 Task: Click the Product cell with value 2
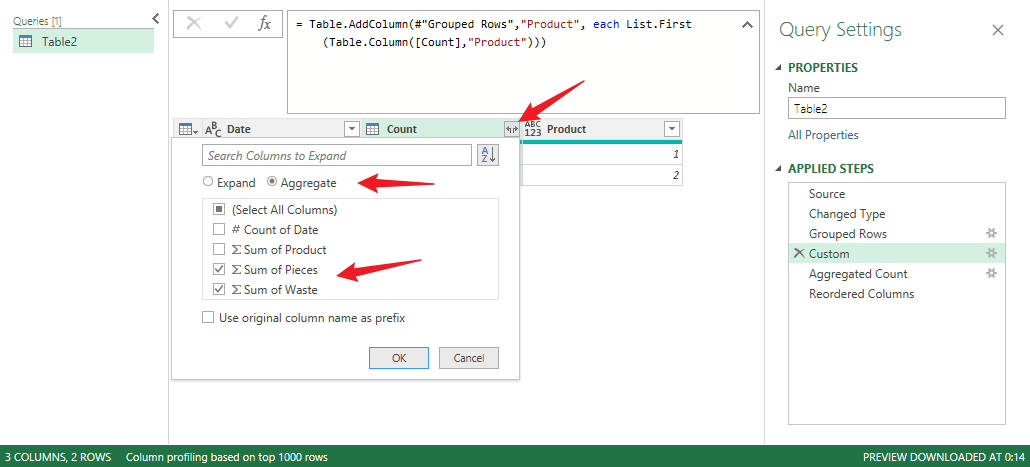pyautogui.click(x=601, y=175)
